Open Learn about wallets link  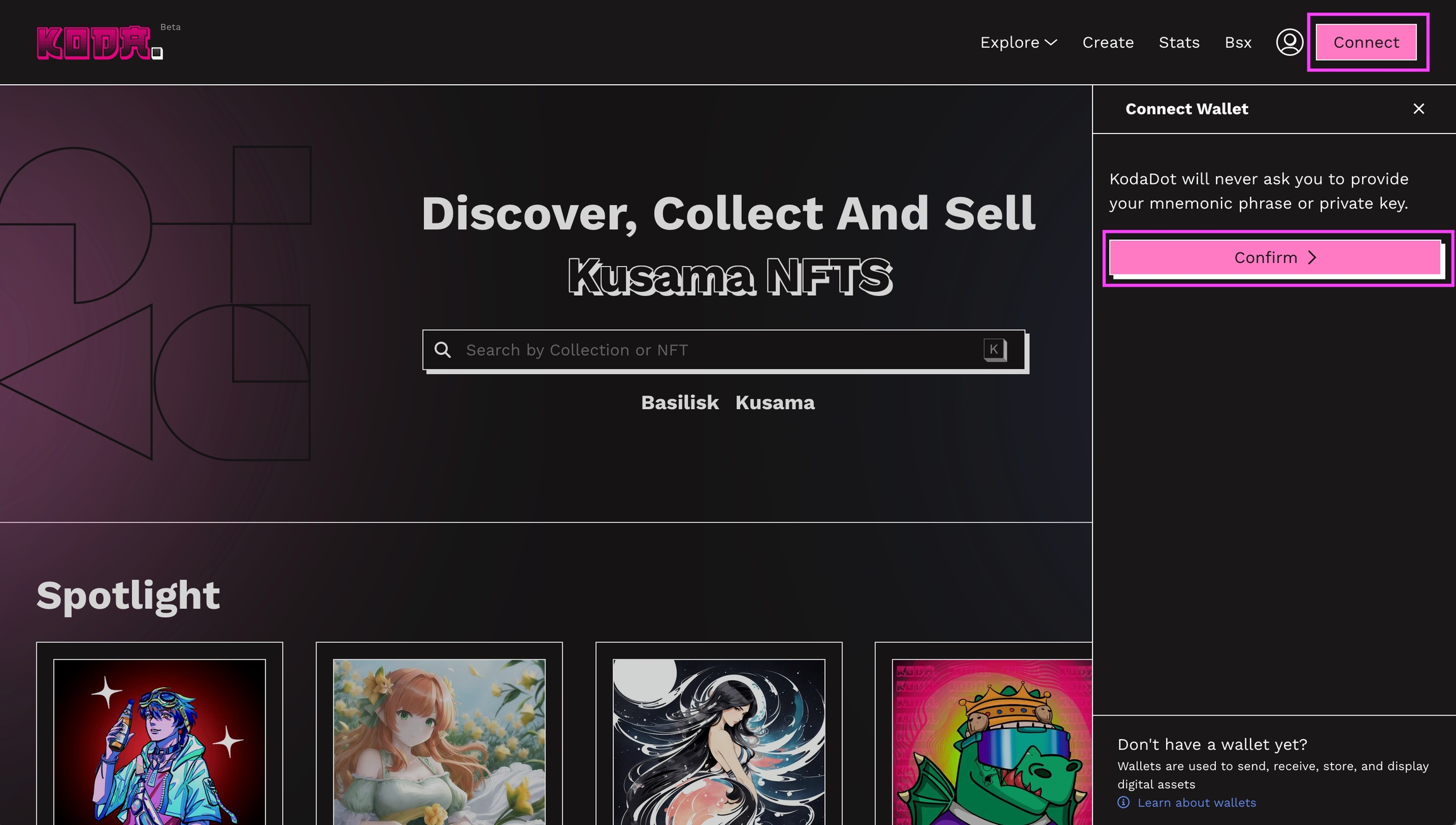pyautogui.click(x=1196, y=802)
